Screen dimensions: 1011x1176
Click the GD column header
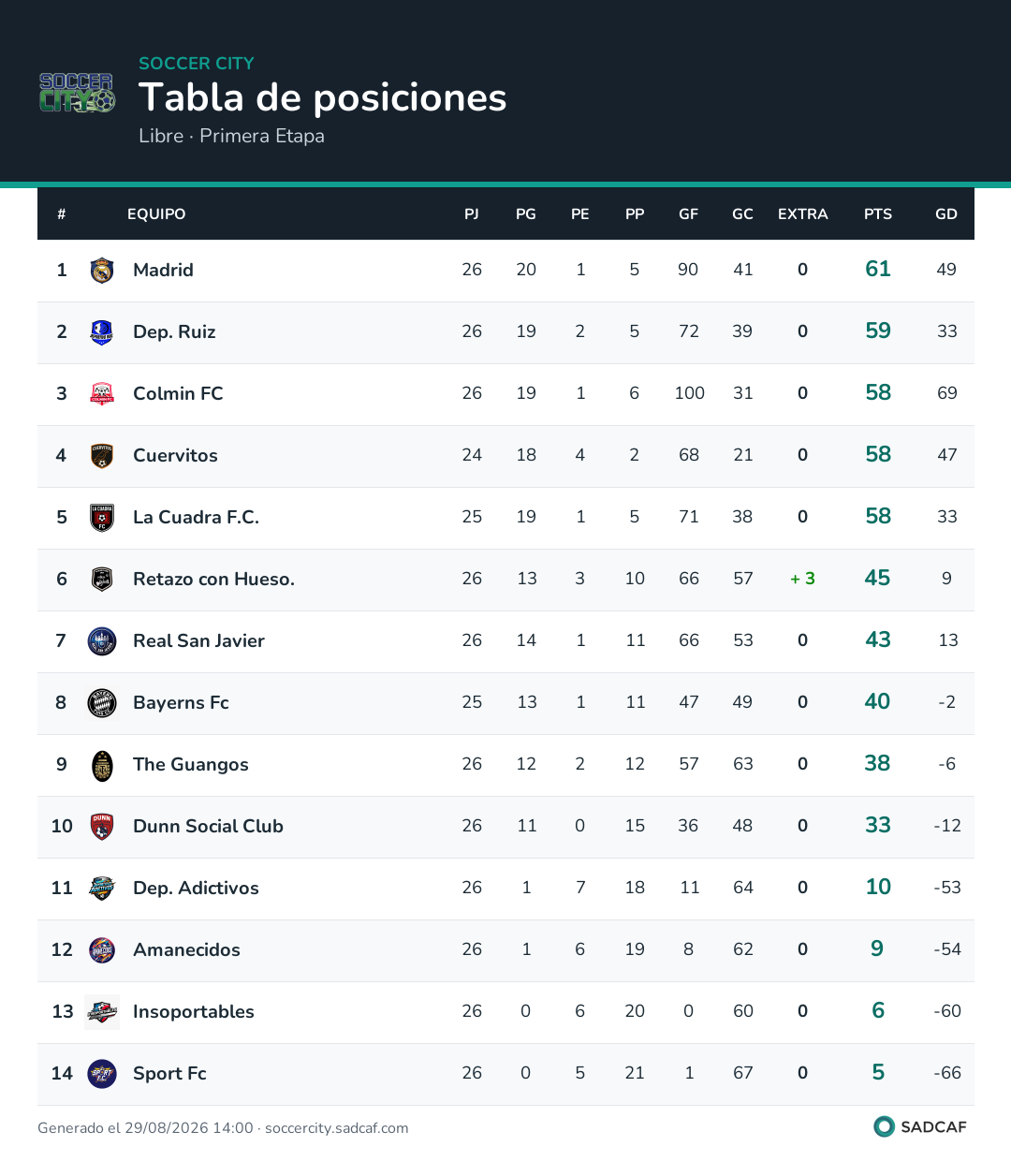[x=946, y=214]
